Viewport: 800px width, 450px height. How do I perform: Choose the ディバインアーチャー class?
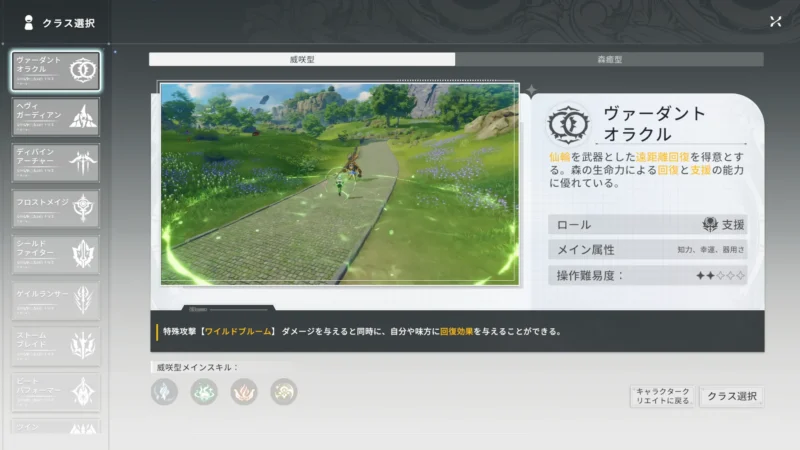tap(56, 163)
